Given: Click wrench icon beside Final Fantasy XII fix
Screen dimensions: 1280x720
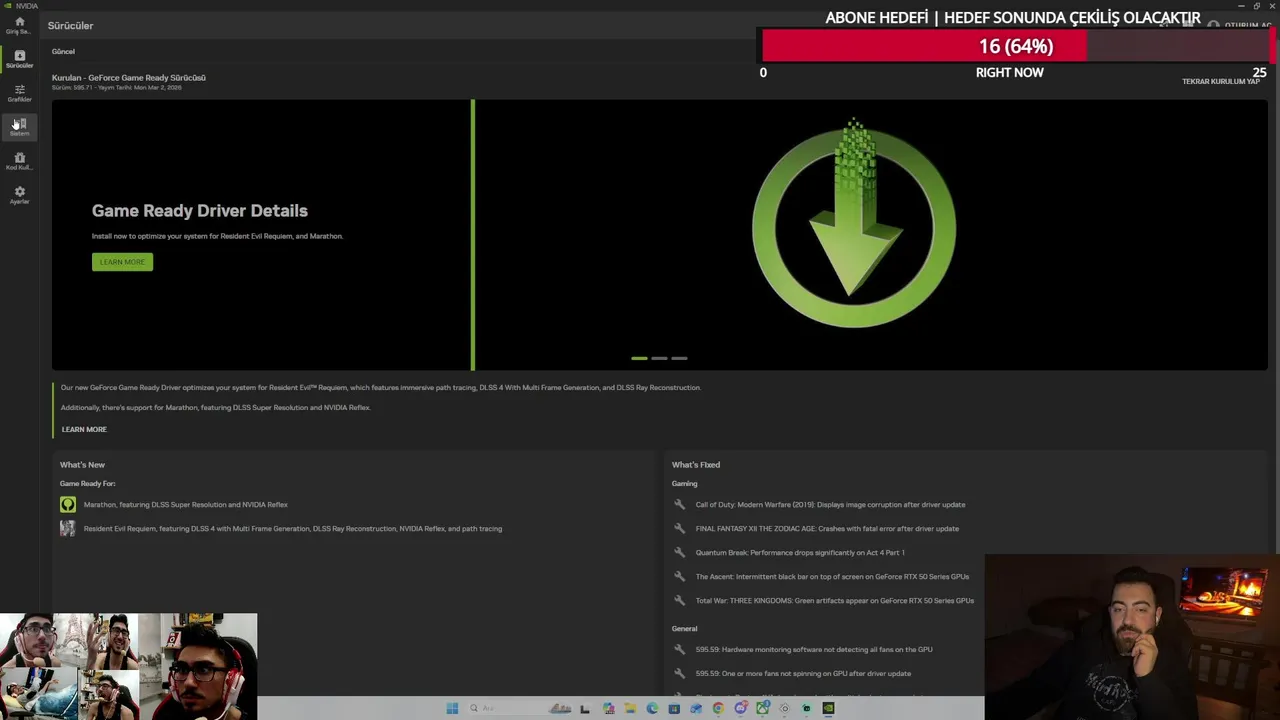Looking at the screenshot, I should tap(680, 529).
